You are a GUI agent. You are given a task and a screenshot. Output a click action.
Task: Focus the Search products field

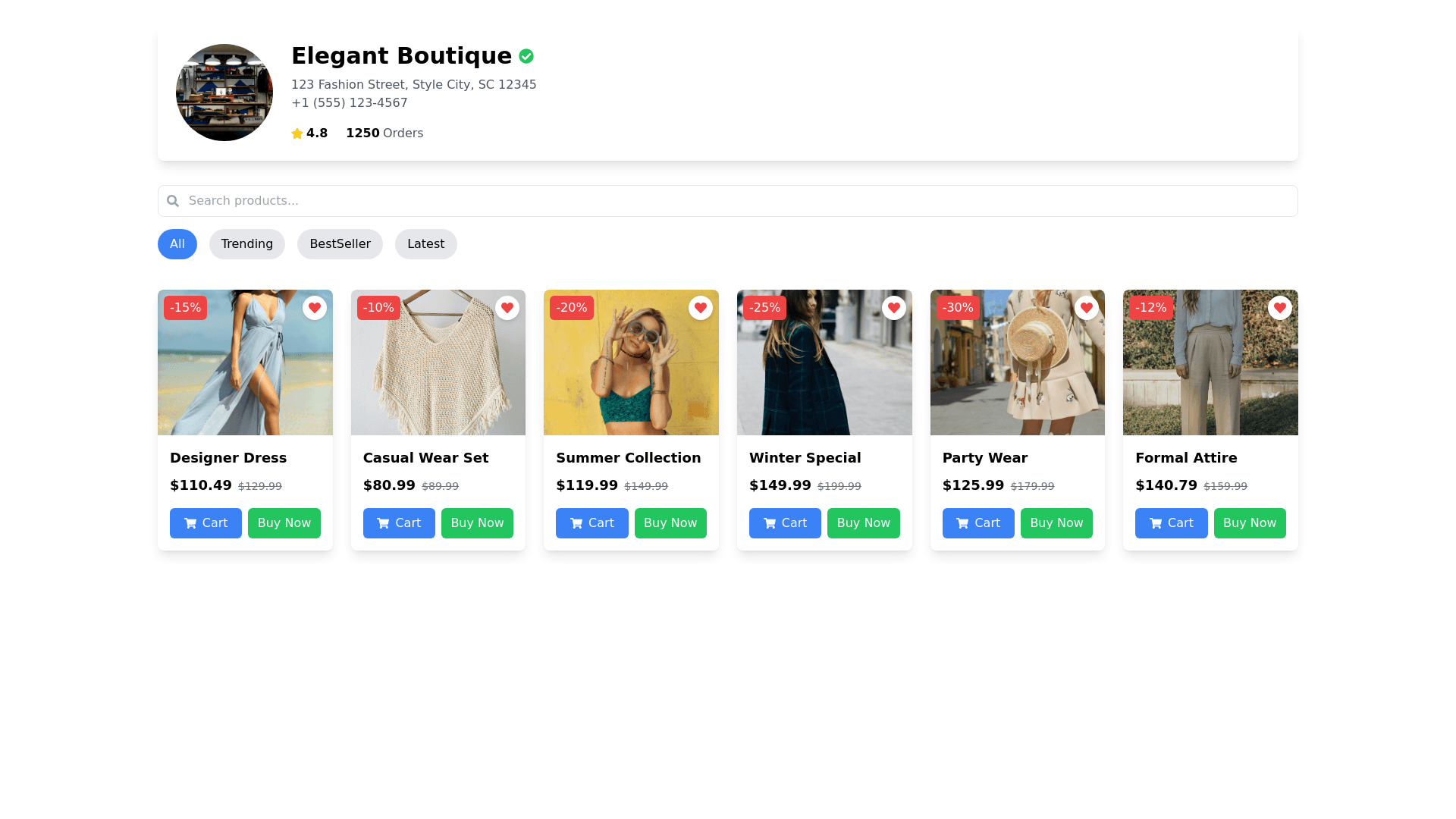click(x=728, y=201)
